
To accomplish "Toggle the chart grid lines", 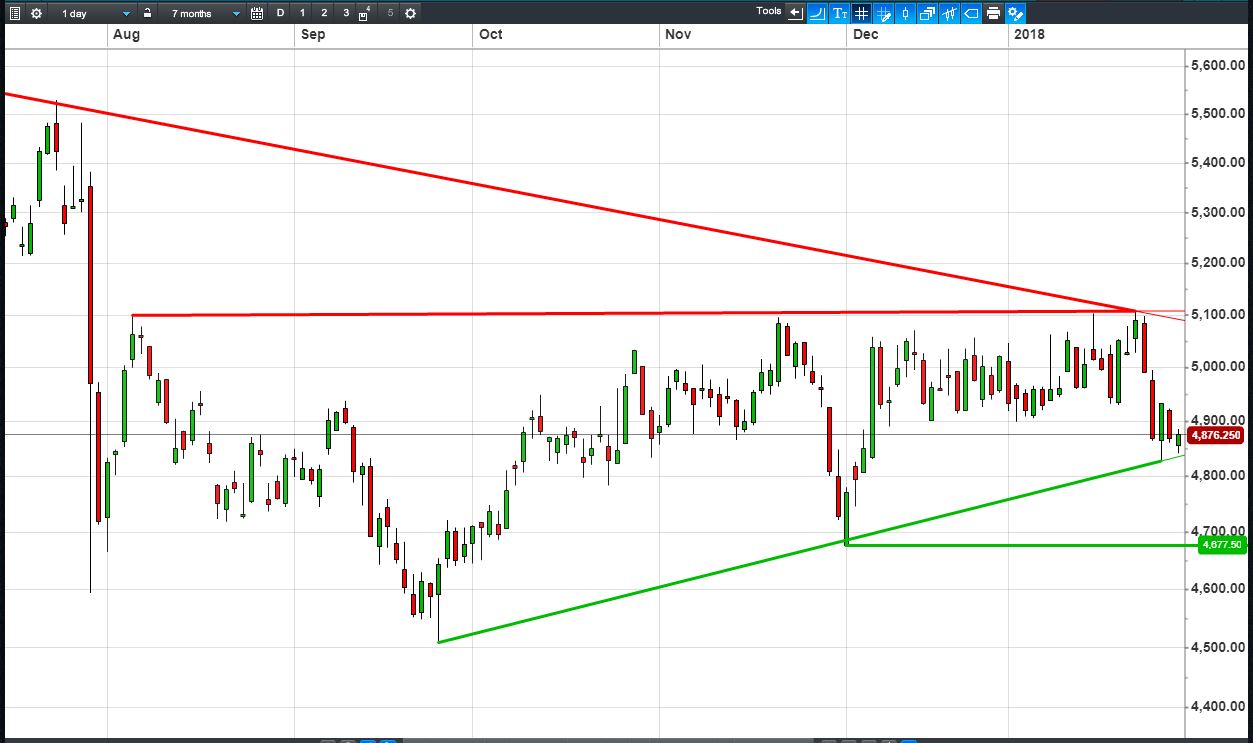I will point(862,13).
